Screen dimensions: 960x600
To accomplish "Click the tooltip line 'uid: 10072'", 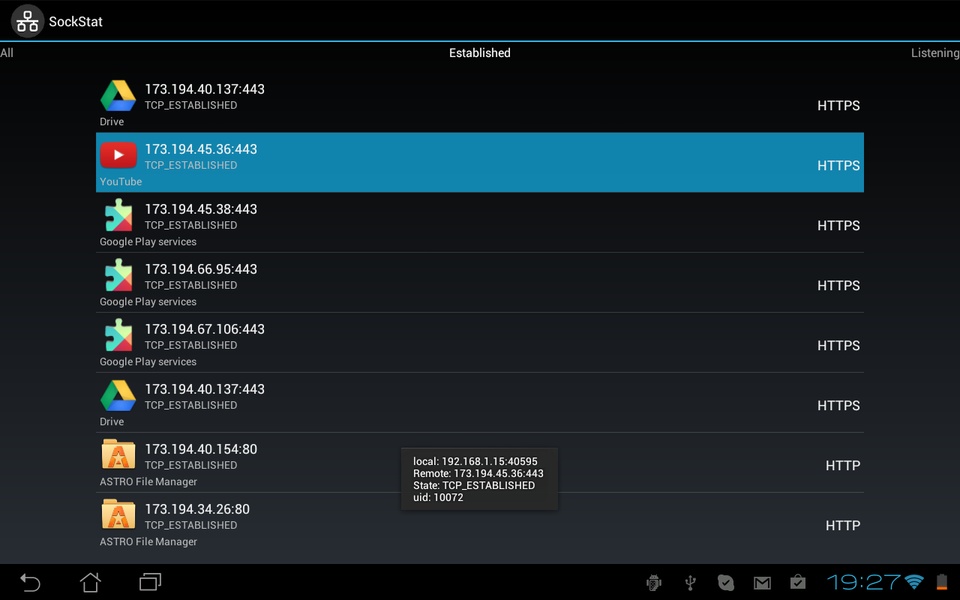I will (x=438, y=498).
